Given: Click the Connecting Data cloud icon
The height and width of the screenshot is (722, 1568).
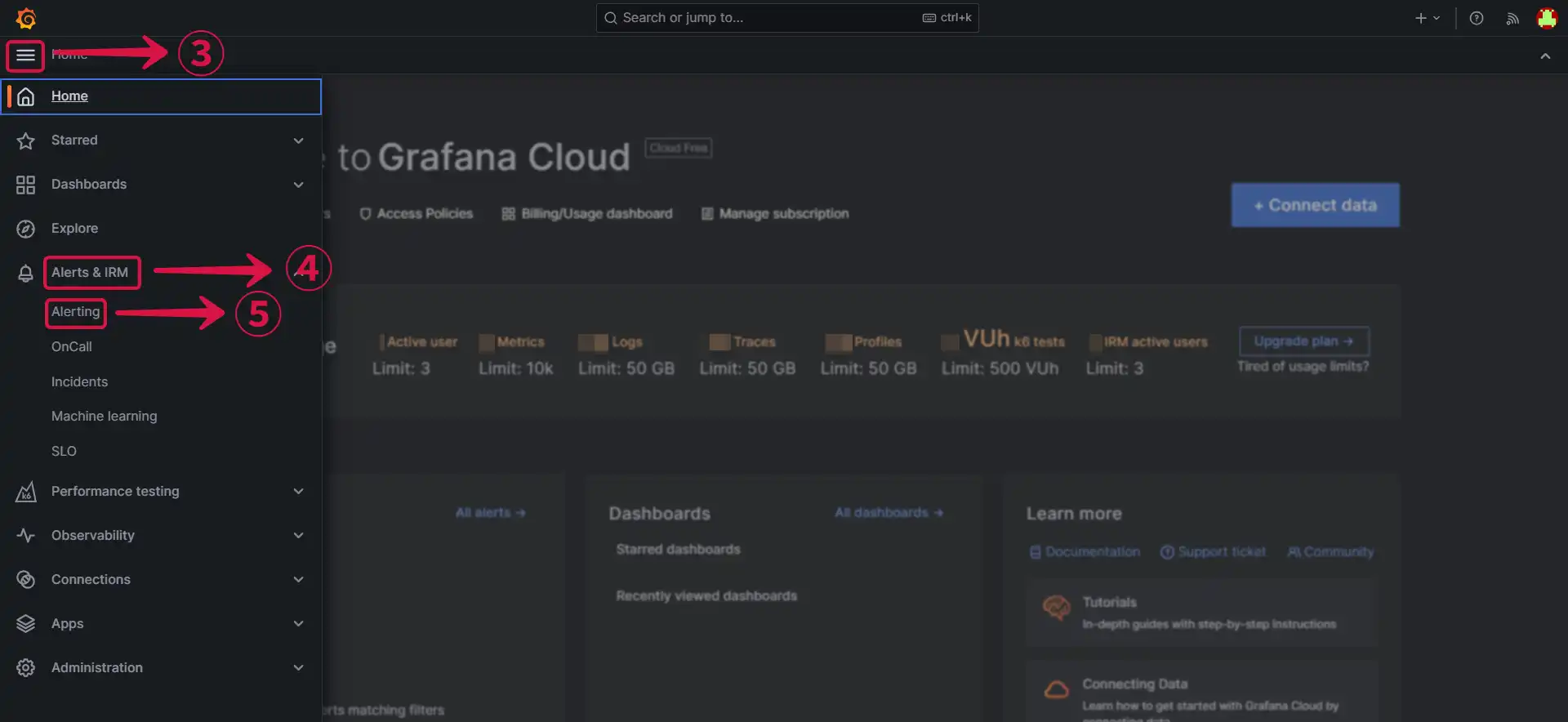Looking at the screenshot, I should click(x=1057, y=689).
